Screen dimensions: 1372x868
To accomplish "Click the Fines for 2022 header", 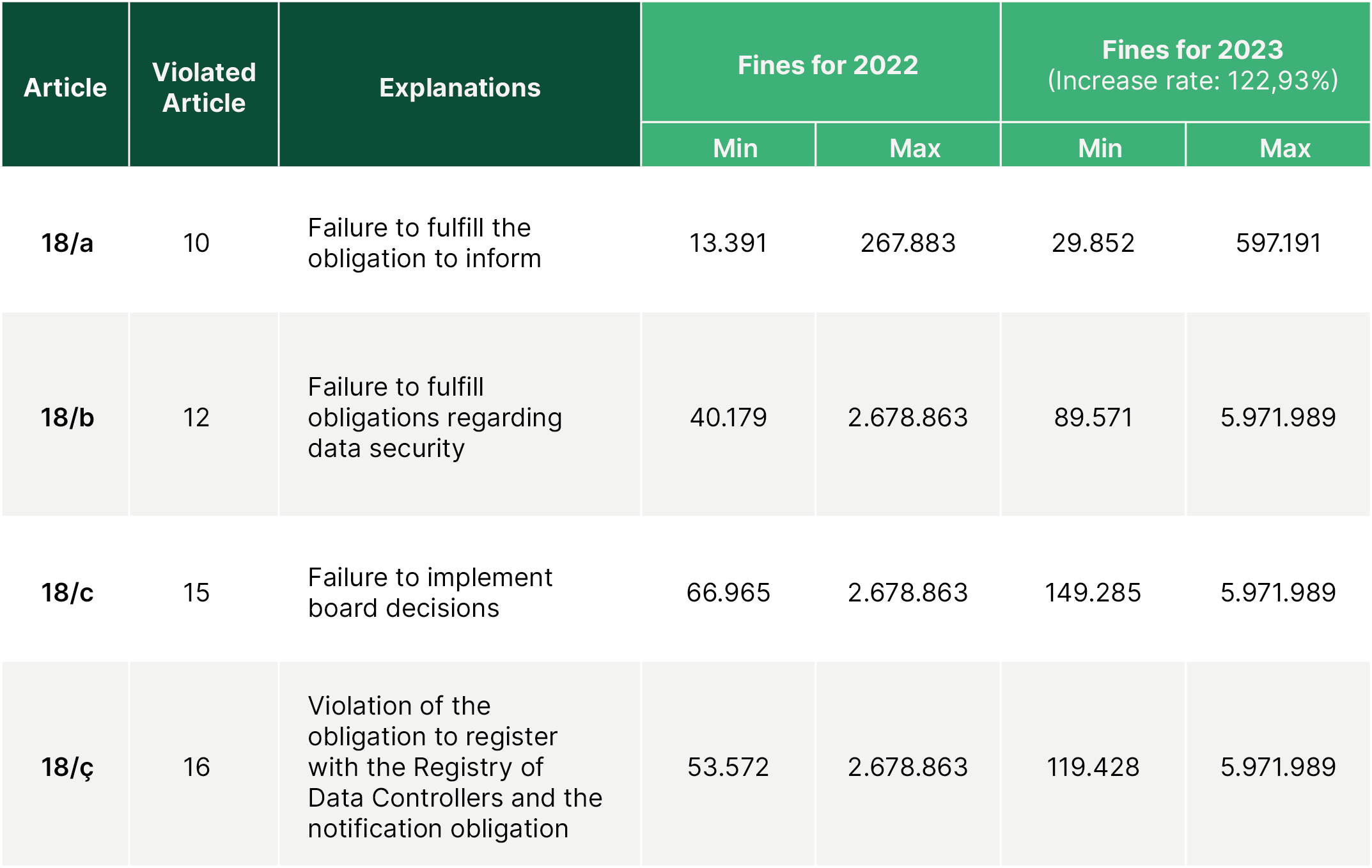I will coord(827,65).
